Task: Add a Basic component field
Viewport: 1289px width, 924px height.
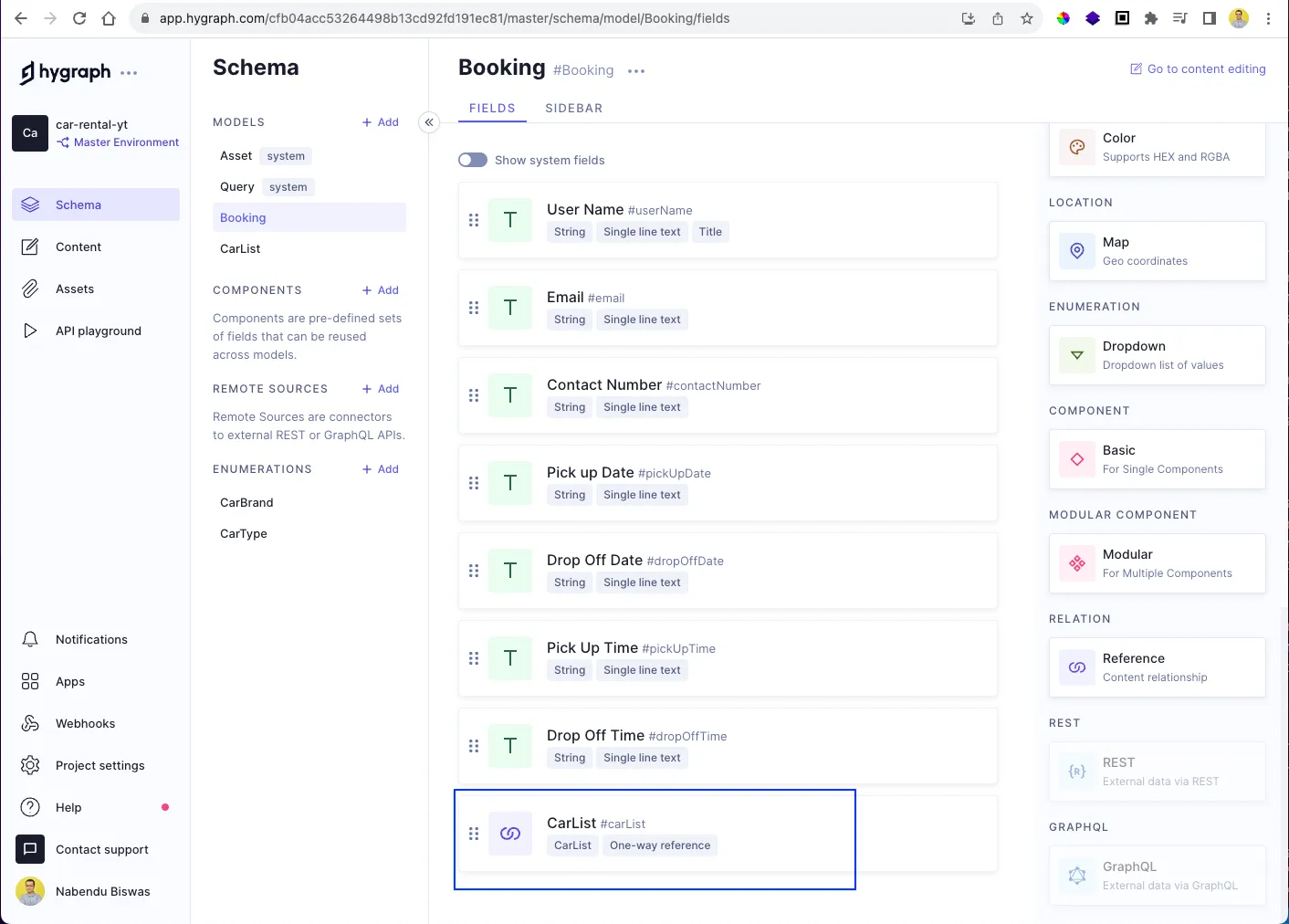Action: point(1158,459)
